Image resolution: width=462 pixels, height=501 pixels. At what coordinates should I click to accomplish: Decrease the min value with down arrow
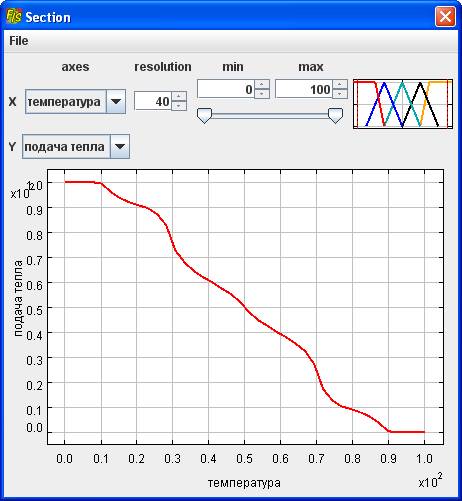tap(262, 94)
